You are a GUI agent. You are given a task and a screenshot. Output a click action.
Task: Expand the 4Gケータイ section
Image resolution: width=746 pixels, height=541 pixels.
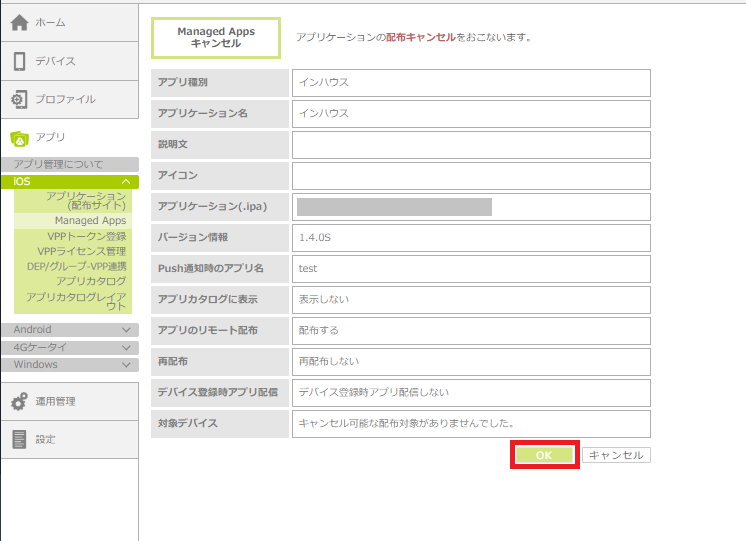click(x=126, y=347)
